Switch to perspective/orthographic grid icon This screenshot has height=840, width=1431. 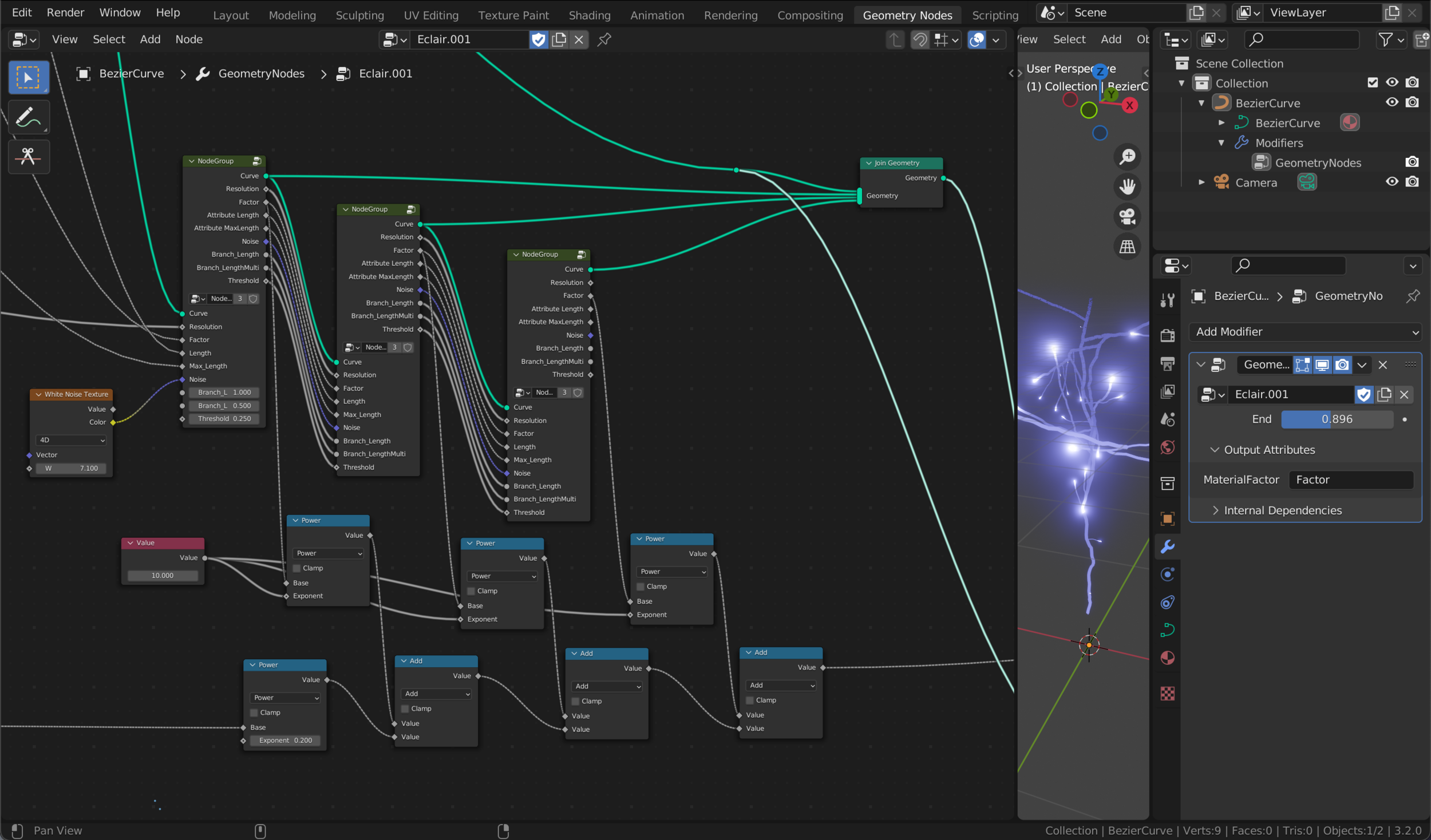click(1127, 247)
